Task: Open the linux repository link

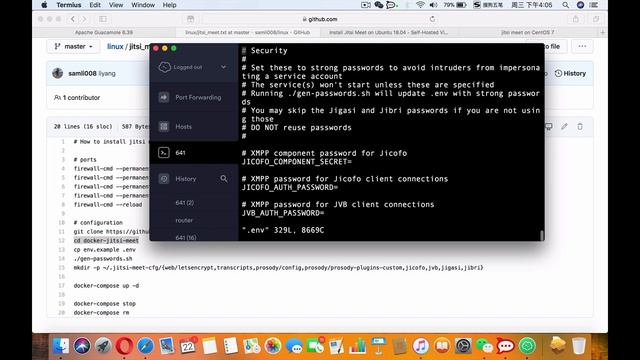Action: [x=115, y=47]
